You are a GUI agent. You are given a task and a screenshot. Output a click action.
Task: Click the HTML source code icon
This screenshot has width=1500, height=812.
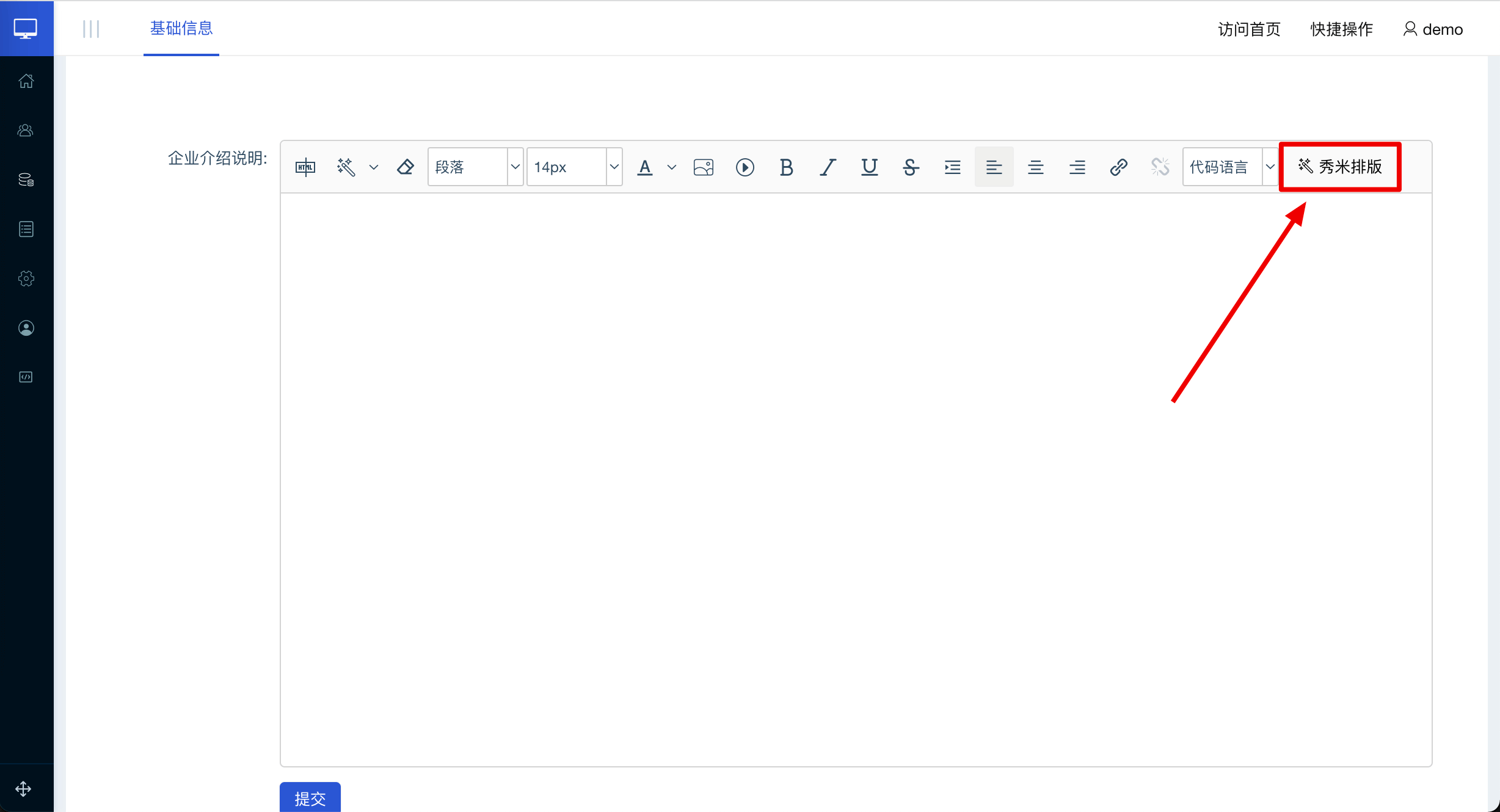(305, 167)
